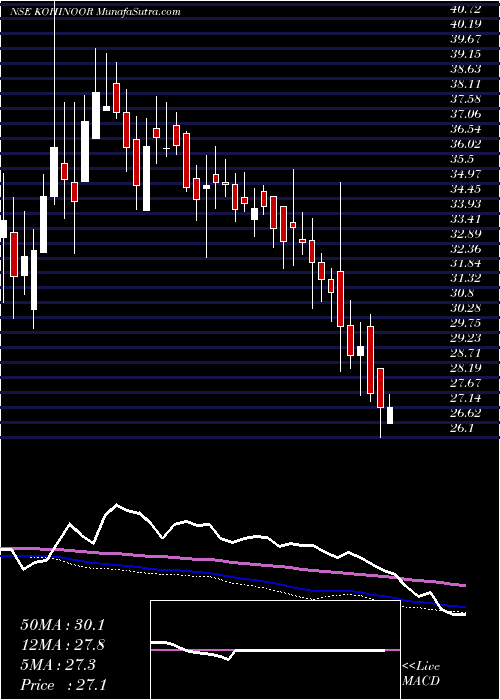Select the 39.67 price axis label
This screenshot has width=500, height=700.
(466, 39)
